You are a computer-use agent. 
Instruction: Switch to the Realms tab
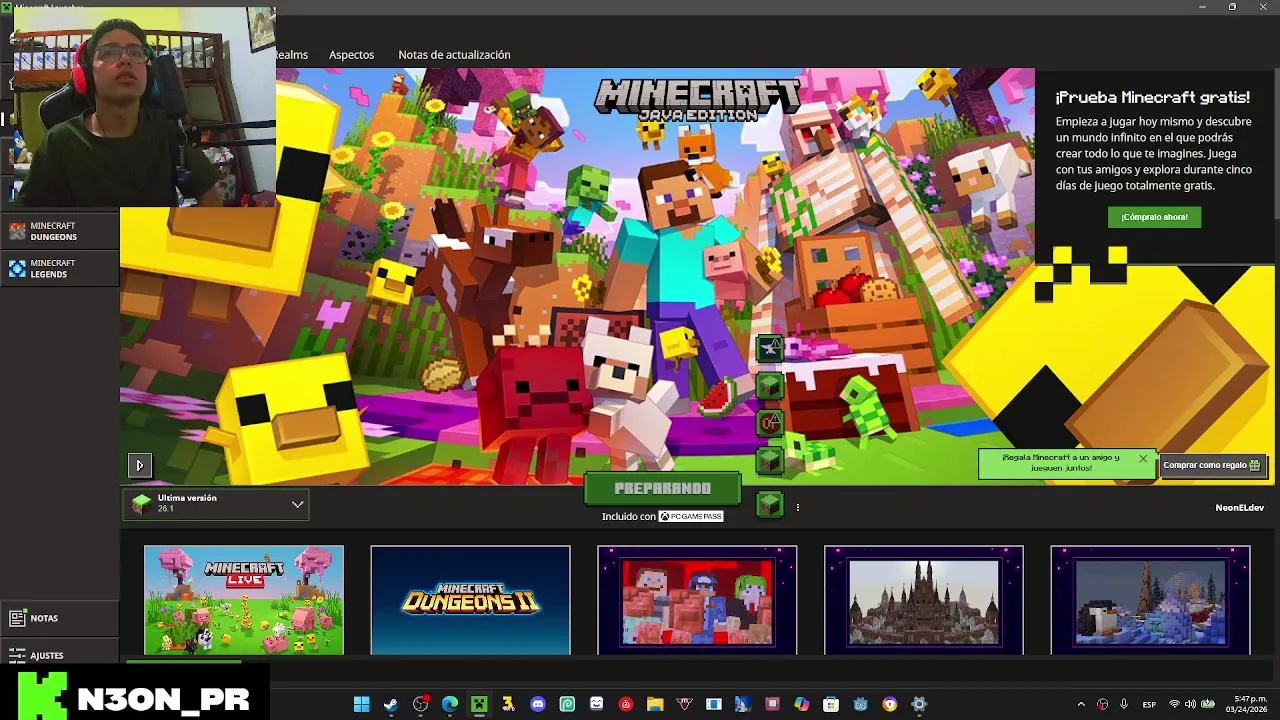292,55
